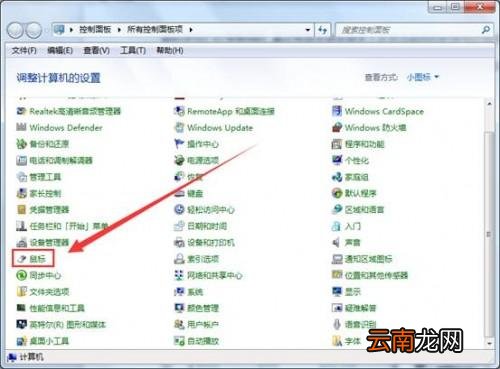Open 日期和时间 date and time icon
The height and width of the screenshot is (369, 500).
179,226
